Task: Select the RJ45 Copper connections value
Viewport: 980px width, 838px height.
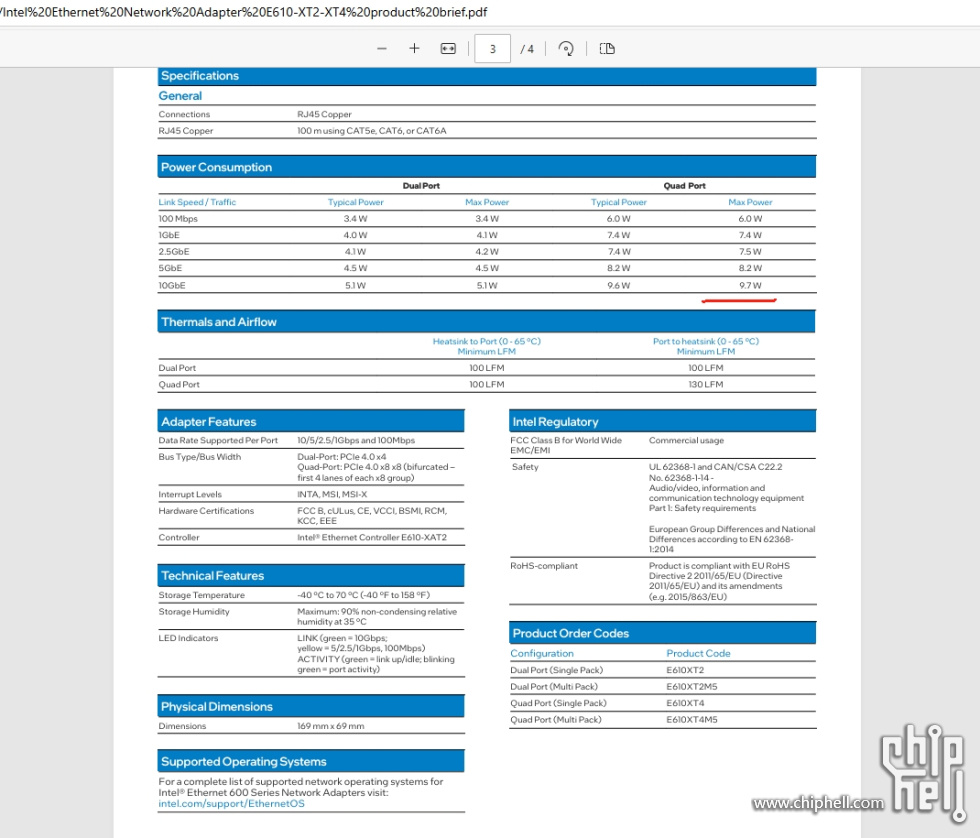Action: 324,114
